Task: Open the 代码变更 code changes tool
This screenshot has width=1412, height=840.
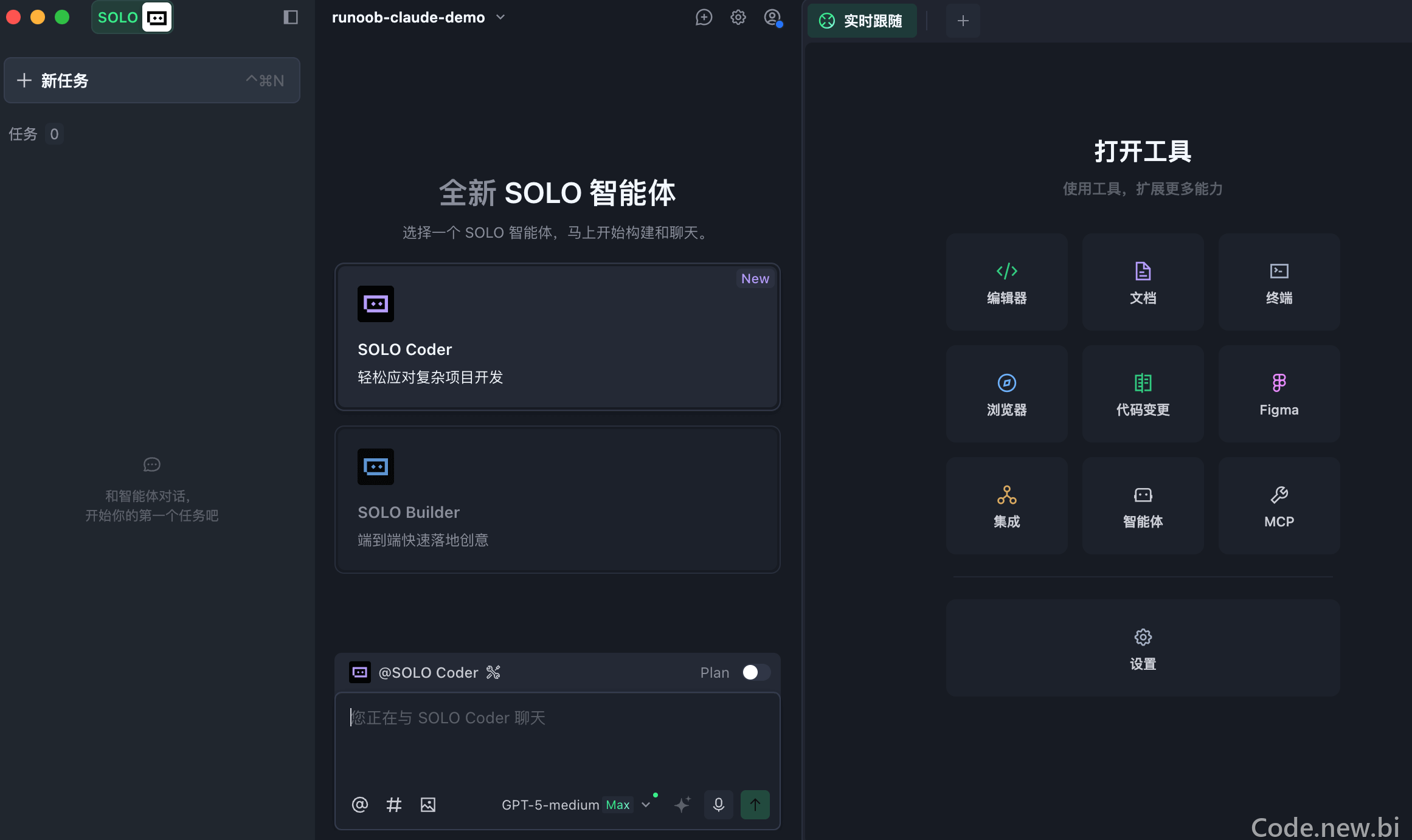Action: tap(1143, 394)
